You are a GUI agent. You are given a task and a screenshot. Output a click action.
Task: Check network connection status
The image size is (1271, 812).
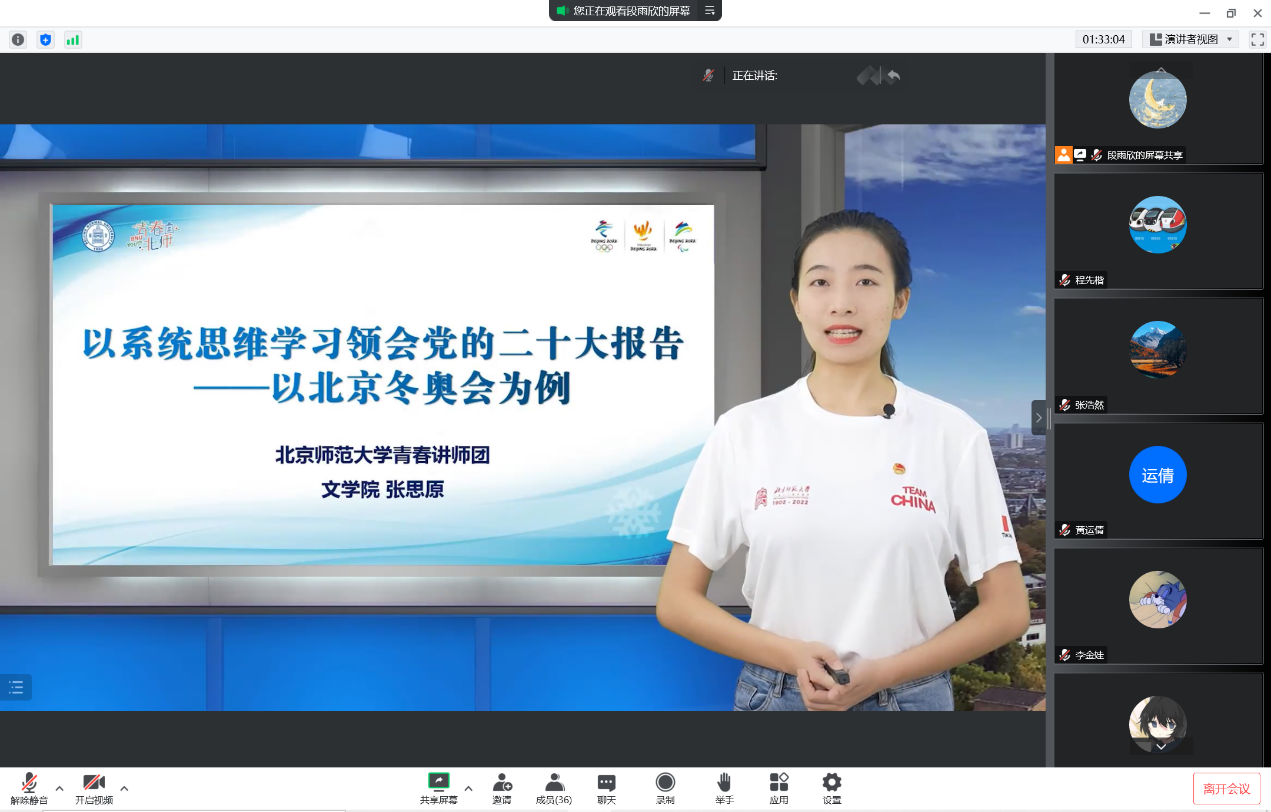tap(72, 39)
